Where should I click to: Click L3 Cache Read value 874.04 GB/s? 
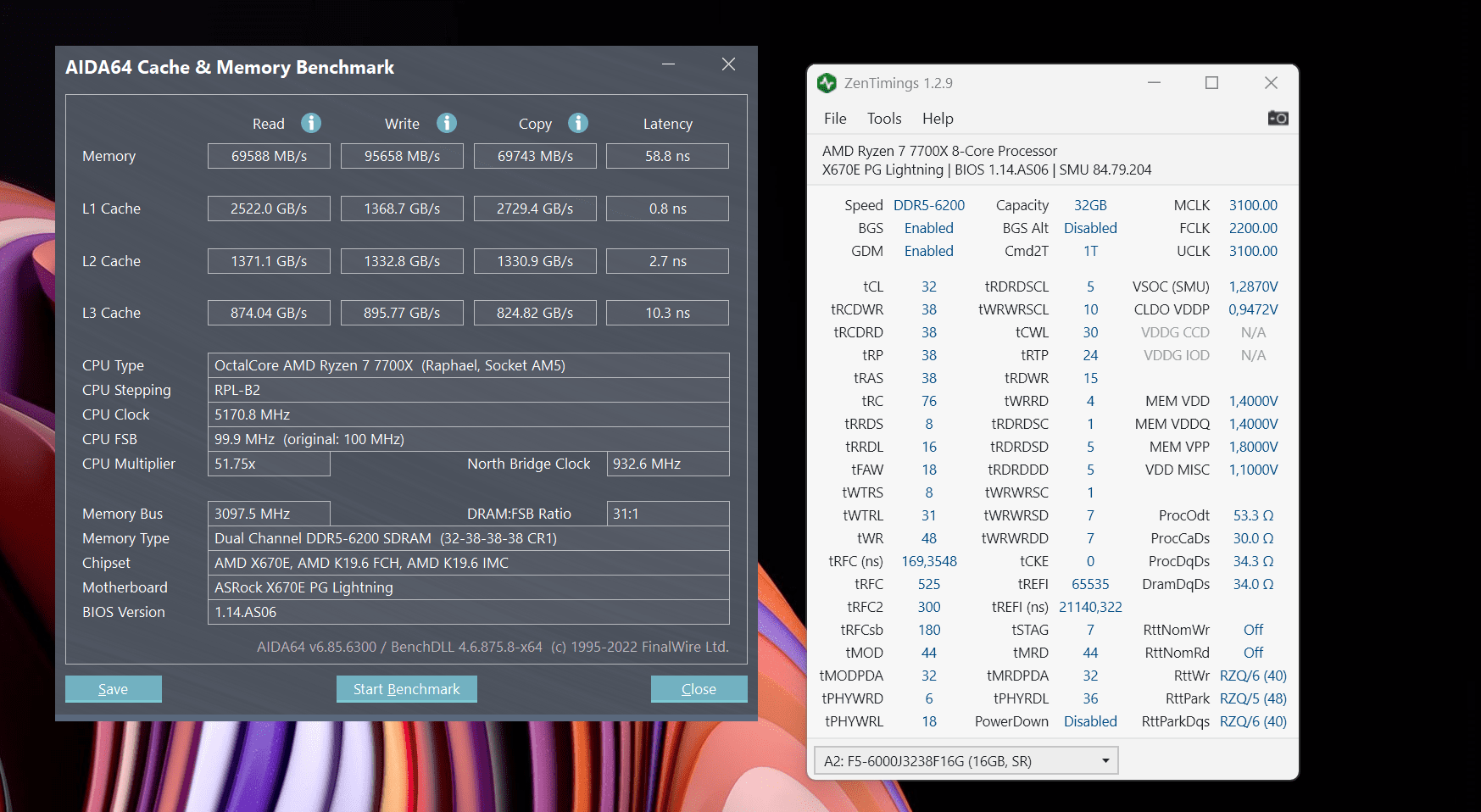269,313
